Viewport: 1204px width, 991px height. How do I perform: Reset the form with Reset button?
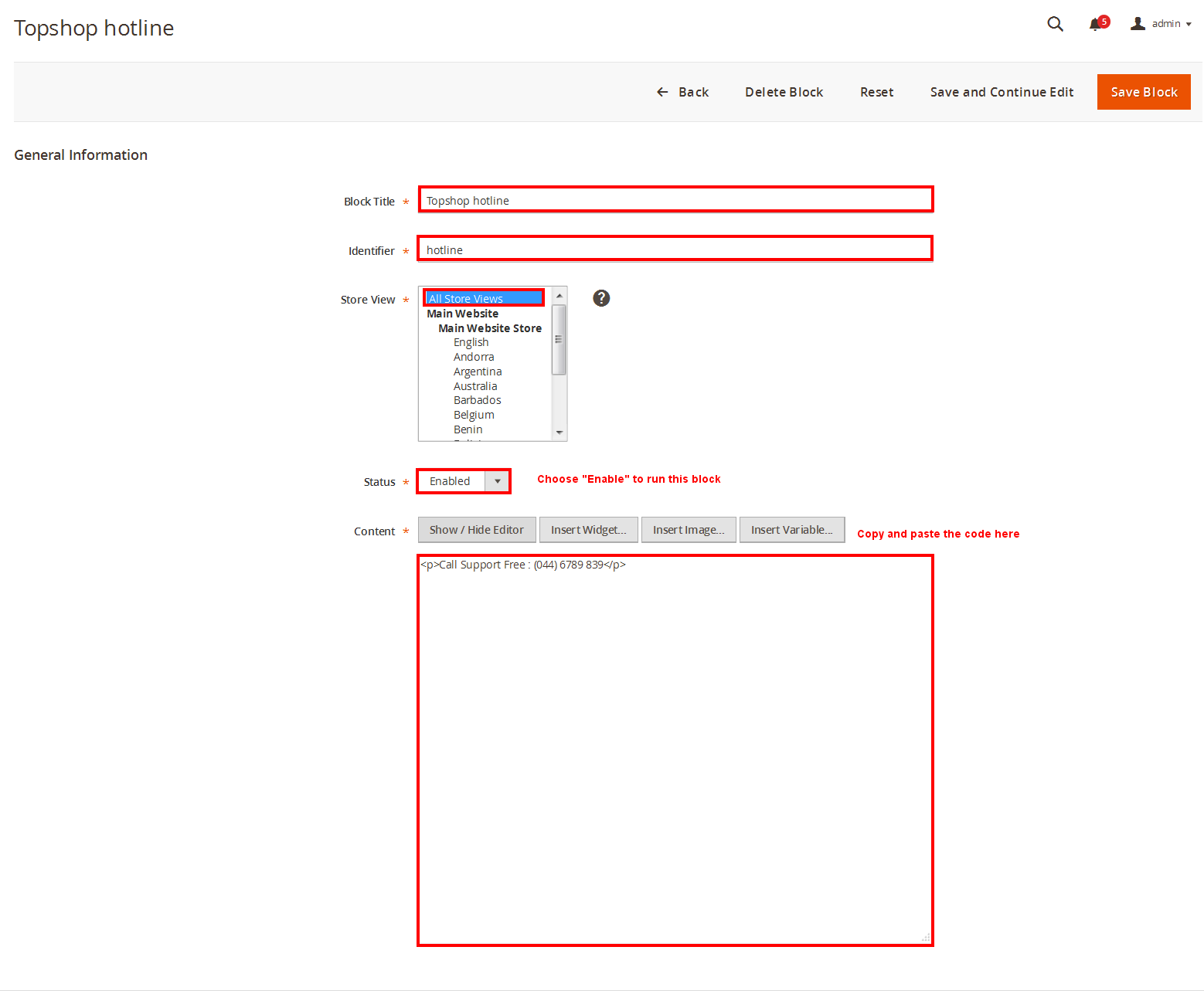tap(876, 92)
